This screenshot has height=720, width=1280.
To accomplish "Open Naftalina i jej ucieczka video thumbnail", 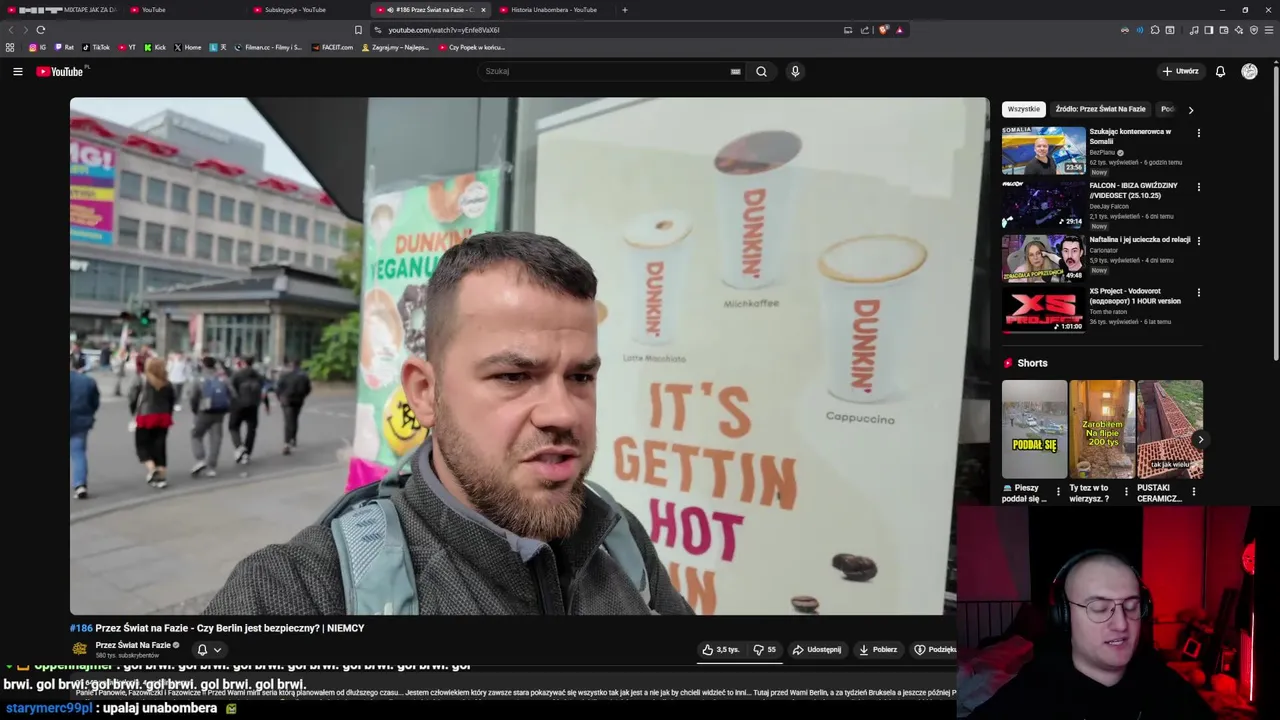I will [1043, 258].
